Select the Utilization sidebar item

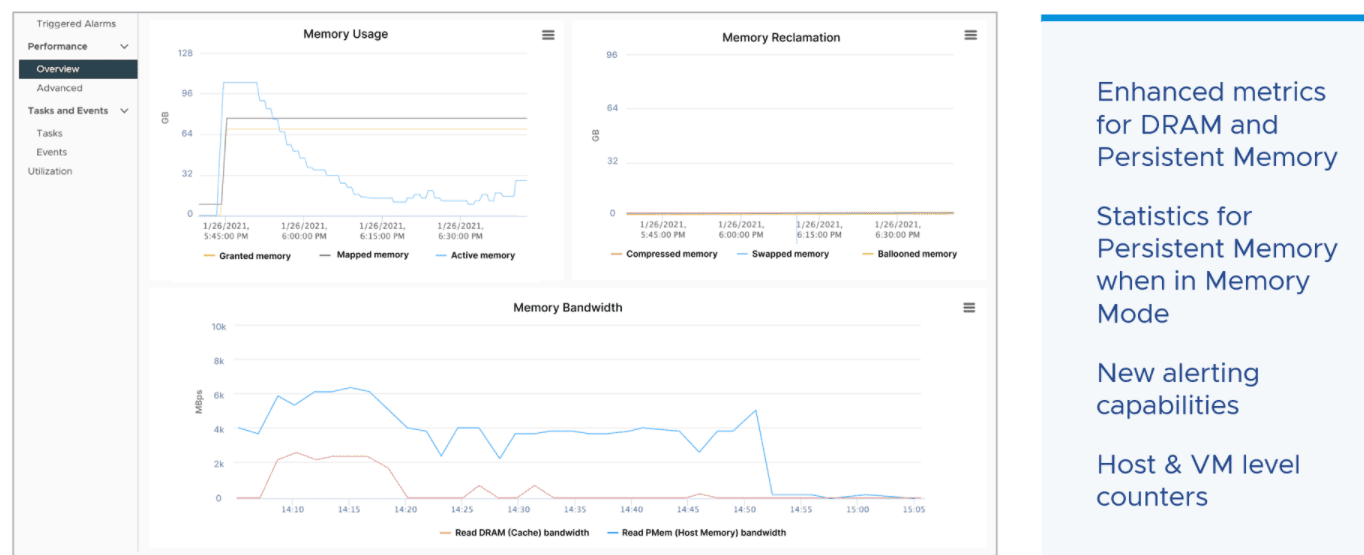[x=50, y=171]
